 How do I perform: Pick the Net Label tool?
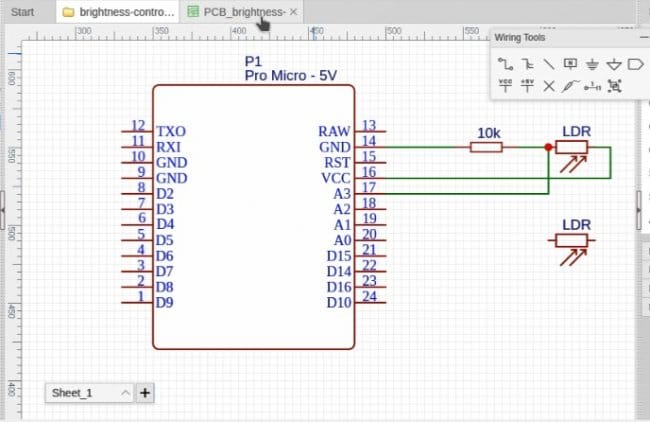(x=570, y=64)
